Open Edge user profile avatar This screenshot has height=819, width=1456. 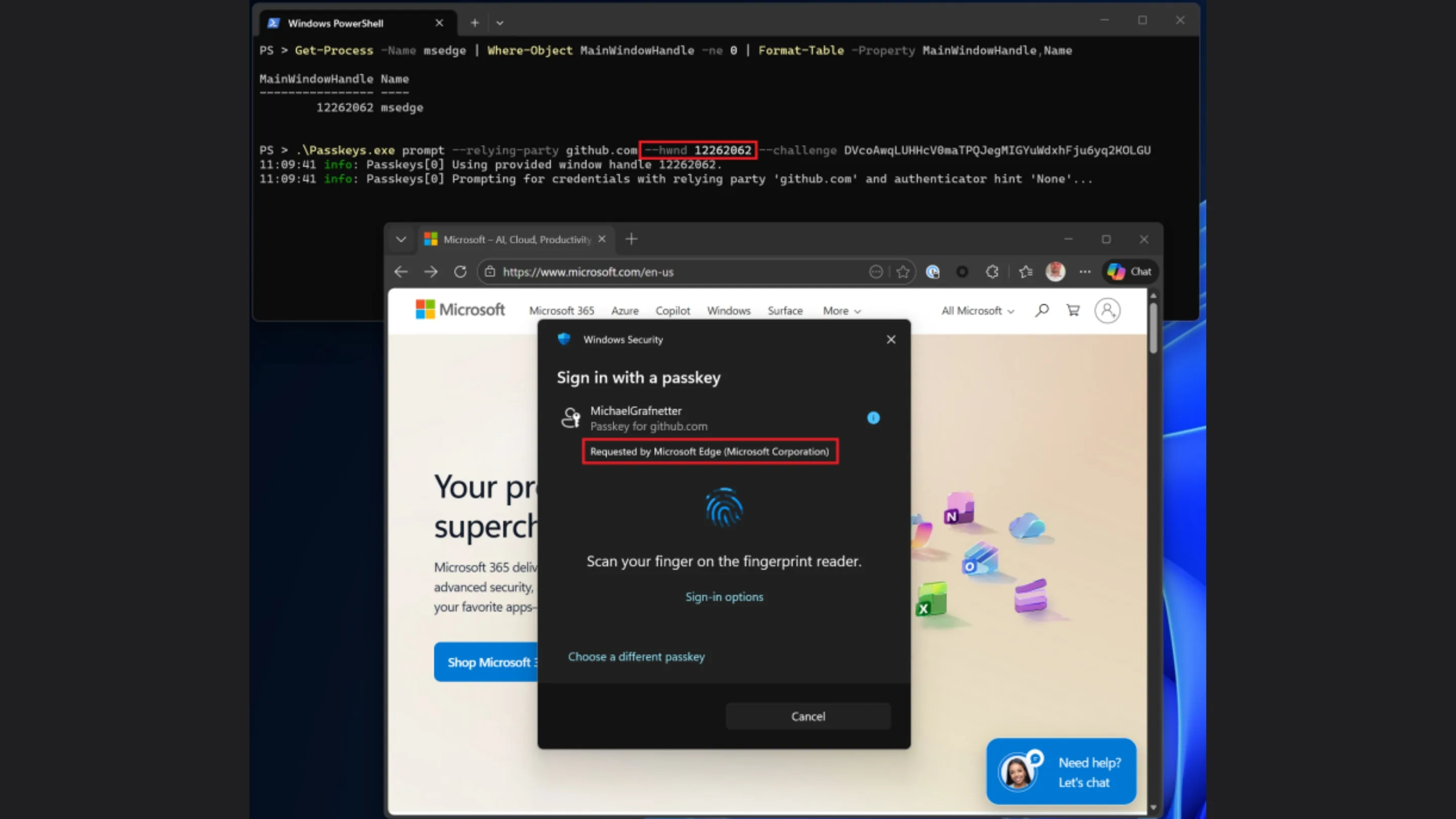[x=1055, y=272]
